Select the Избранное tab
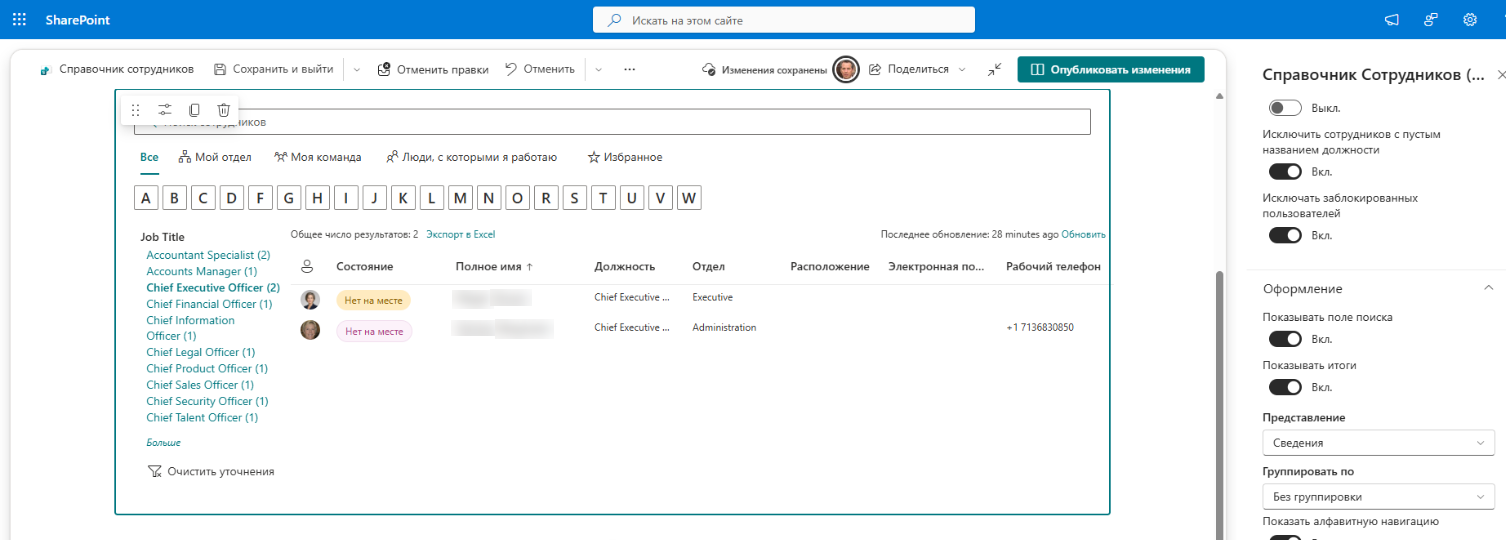 625,157
